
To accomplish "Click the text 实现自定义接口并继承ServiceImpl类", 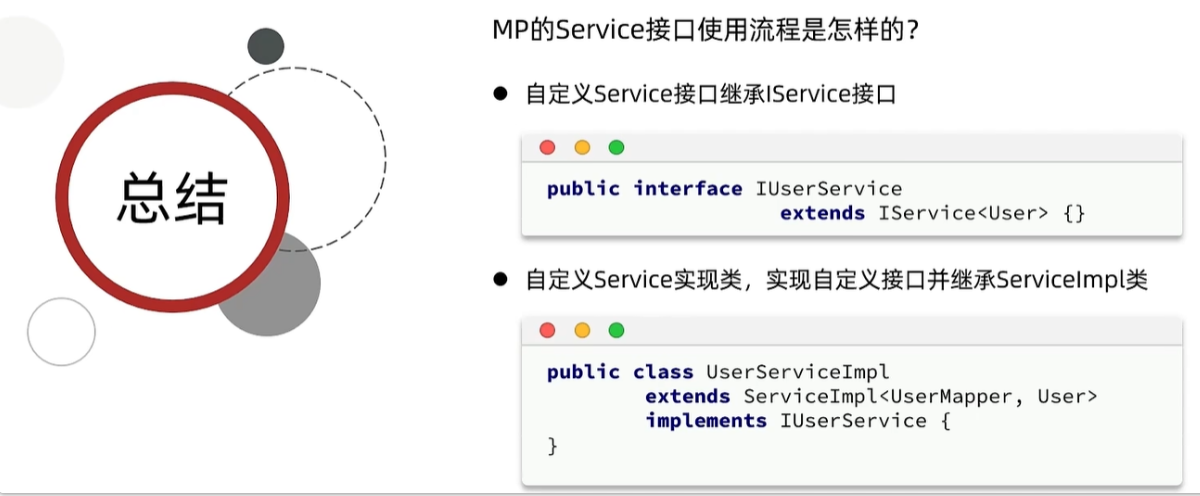I will [955, 281].
